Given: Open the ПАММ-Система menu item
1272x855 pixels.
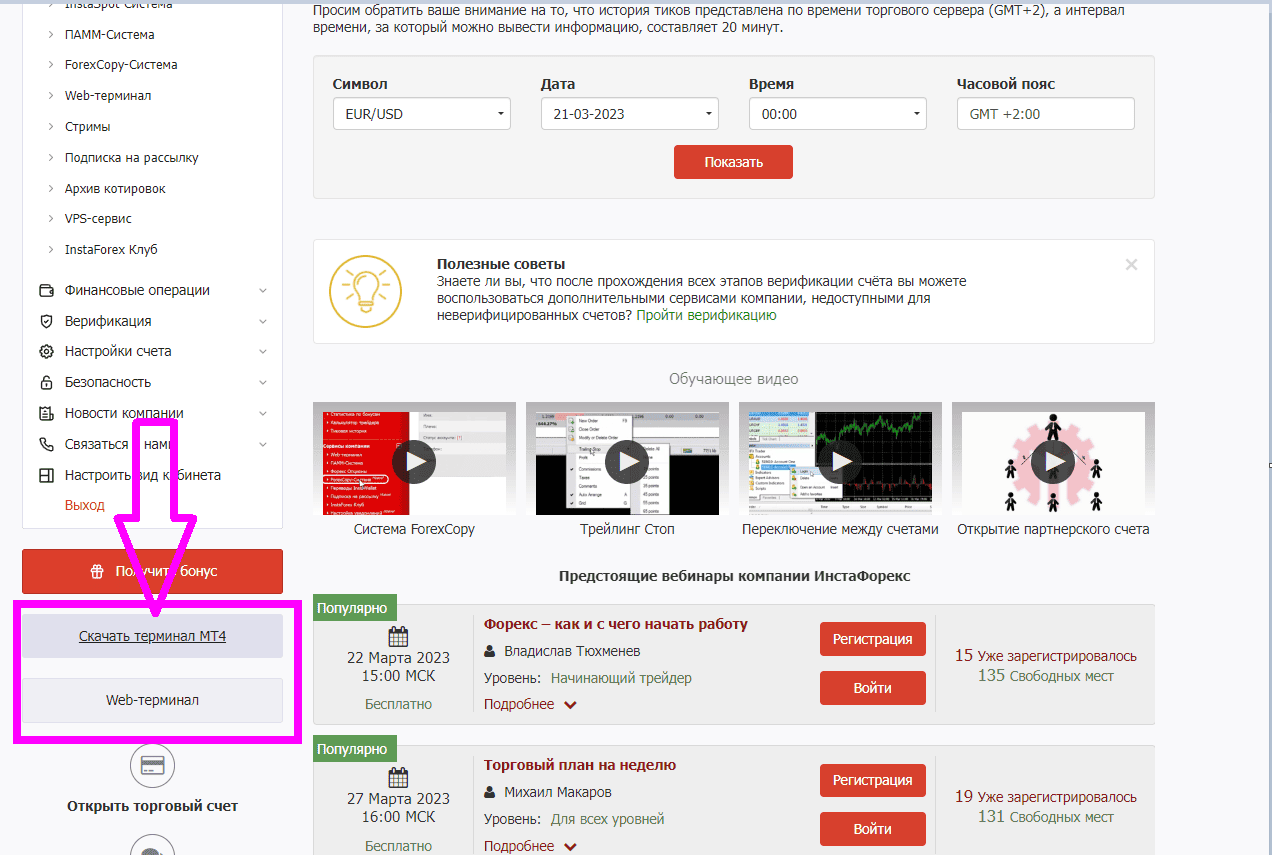Looking at the screenshot, I should point(110,34).
